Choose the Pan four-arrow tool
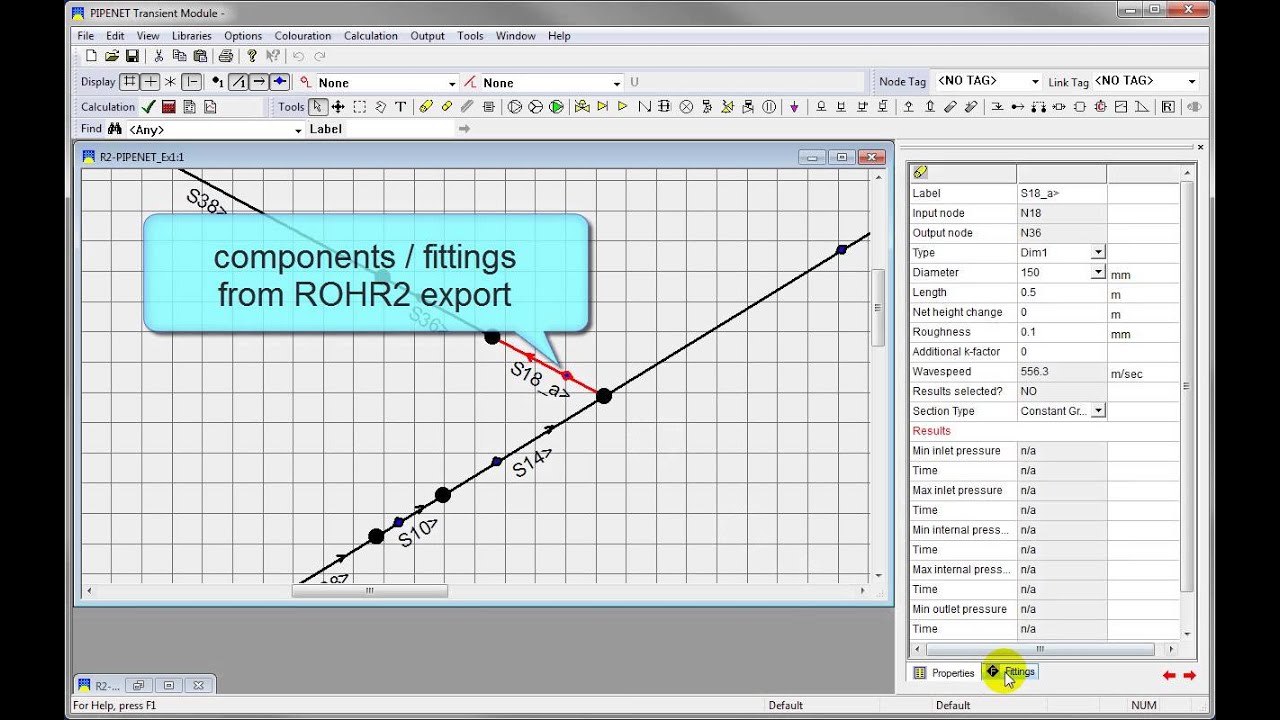The image size is (1280, 720). point(338,107)
